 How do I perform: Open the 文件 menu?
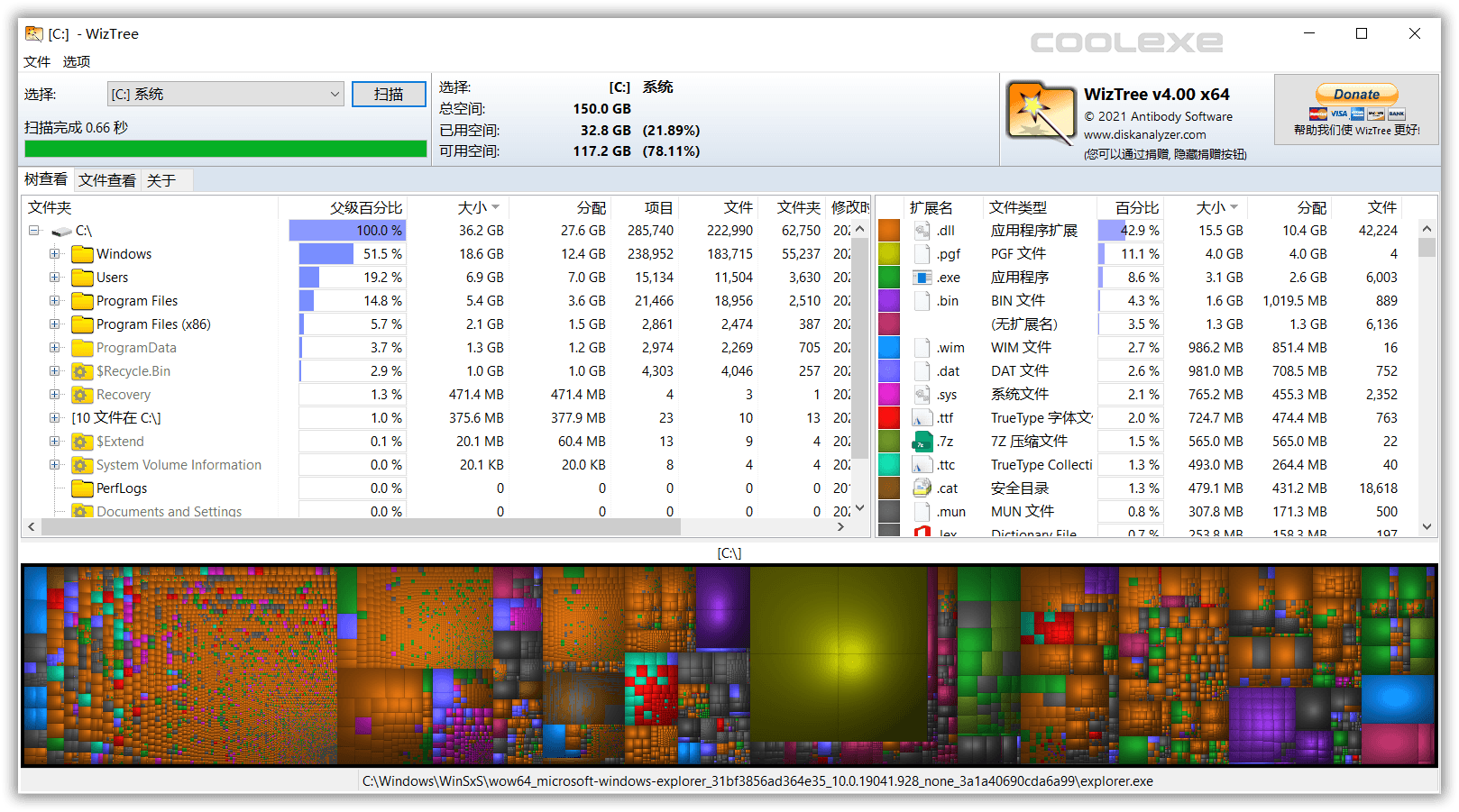[36, 61]
